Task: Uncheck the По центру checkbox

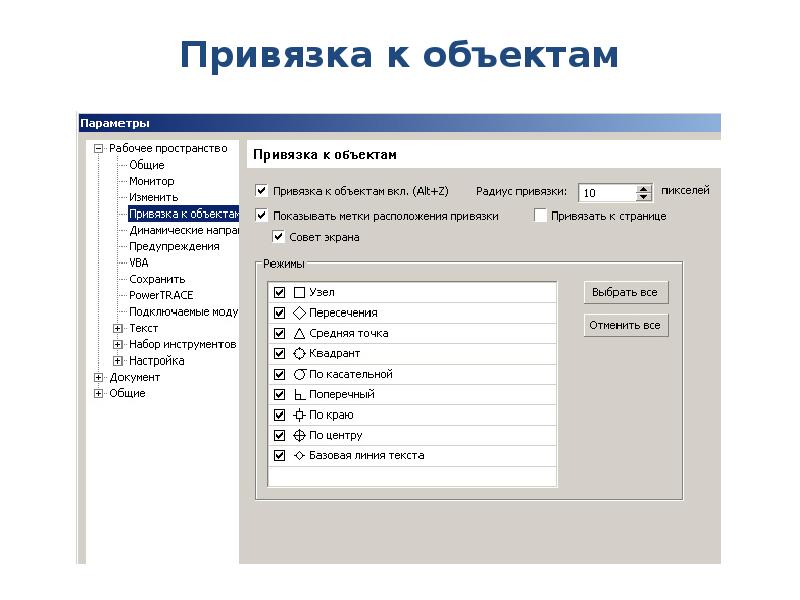Action: click(279, 435)
